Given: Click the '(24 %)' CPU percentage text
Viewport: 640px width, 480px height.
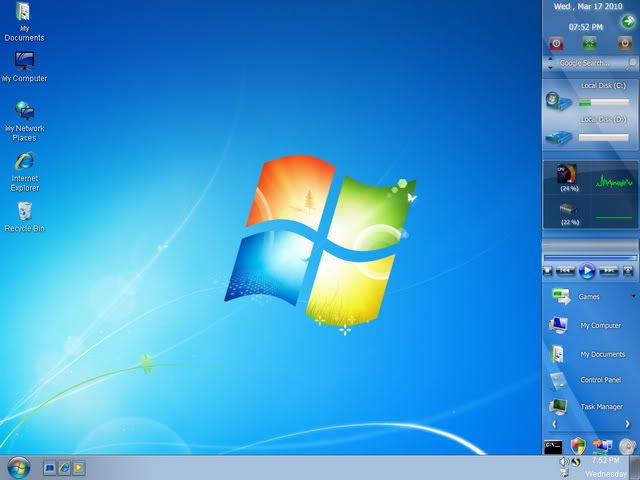Looking at the screenshot, I should click(569, 188).
